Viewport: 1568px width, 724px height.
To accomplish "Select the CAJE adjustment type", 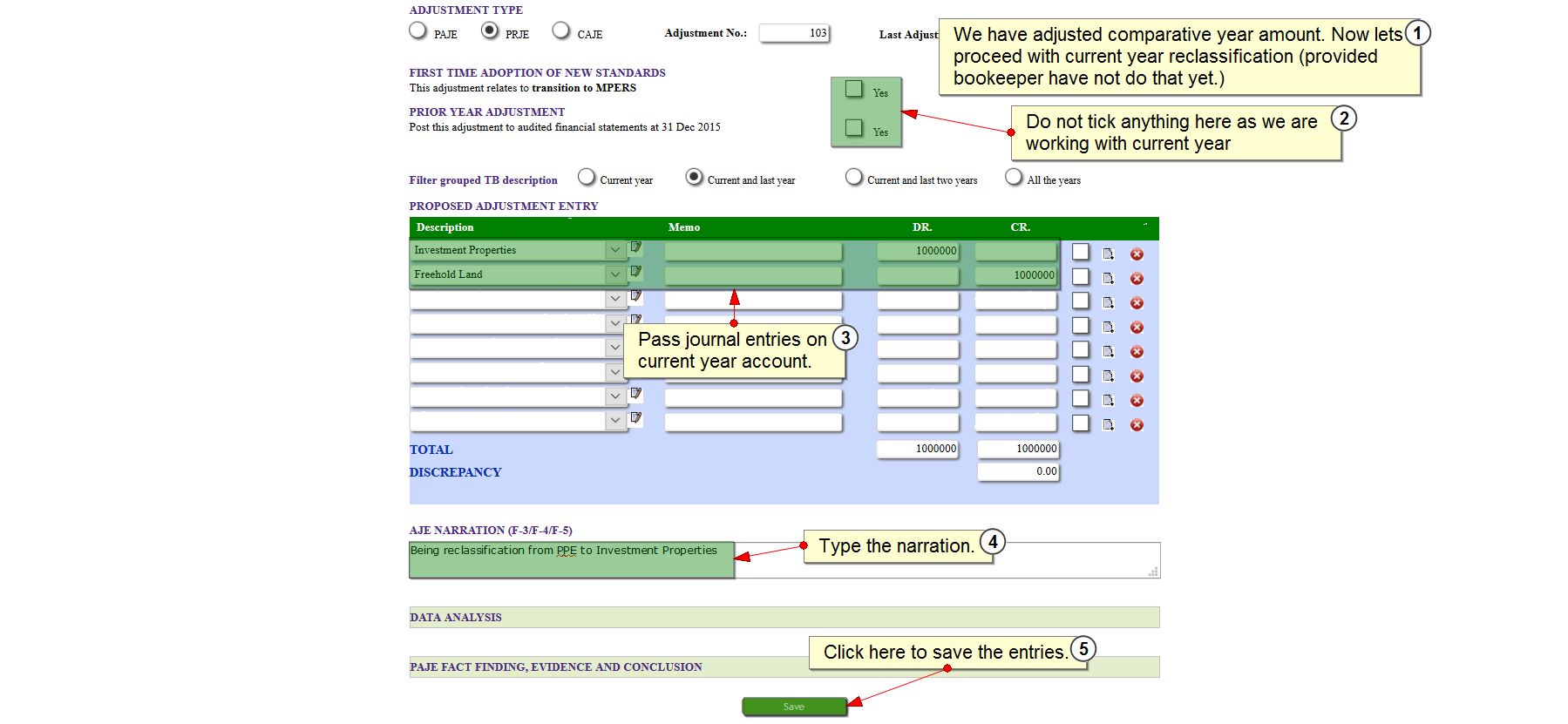I will coord(561,31).
